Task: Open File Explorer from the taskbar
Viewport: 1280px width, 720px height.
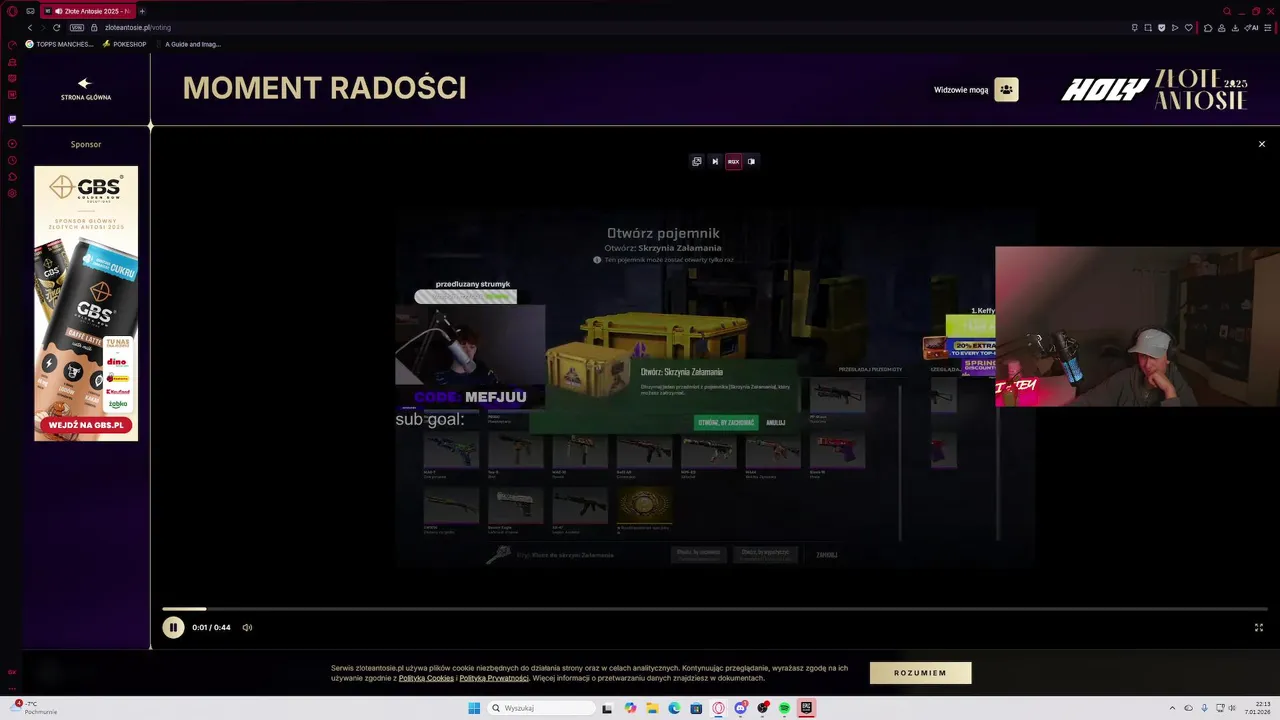Action: click(x=652, y=708)
